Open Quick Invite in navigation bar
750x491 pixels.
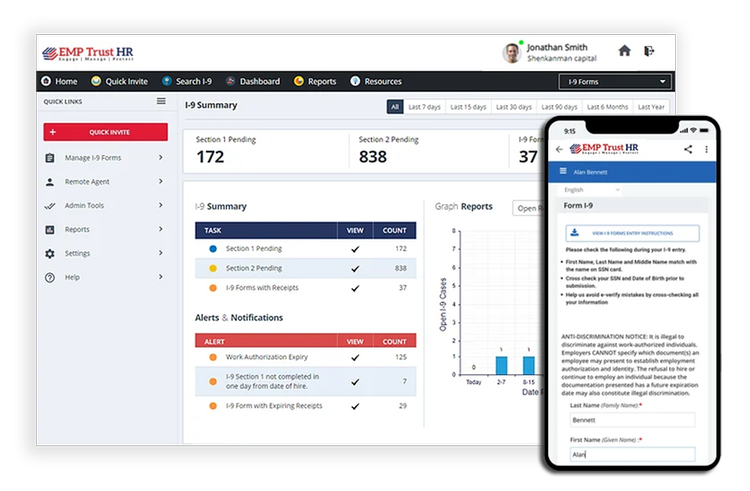[120, 81]
